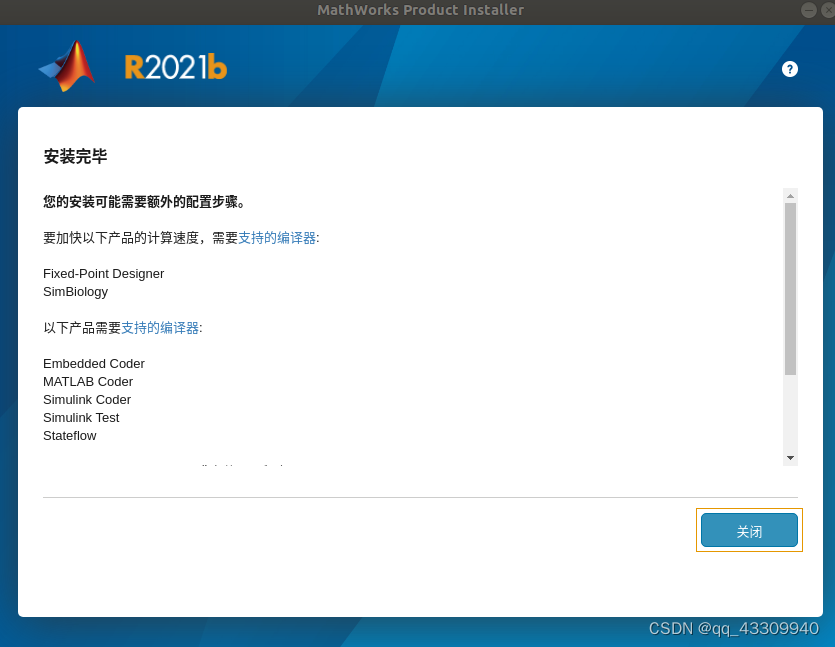The height and width of the screenshot is (647, 835).
Task: Select the MATLAB Coder entry
Action: (88, 382)
